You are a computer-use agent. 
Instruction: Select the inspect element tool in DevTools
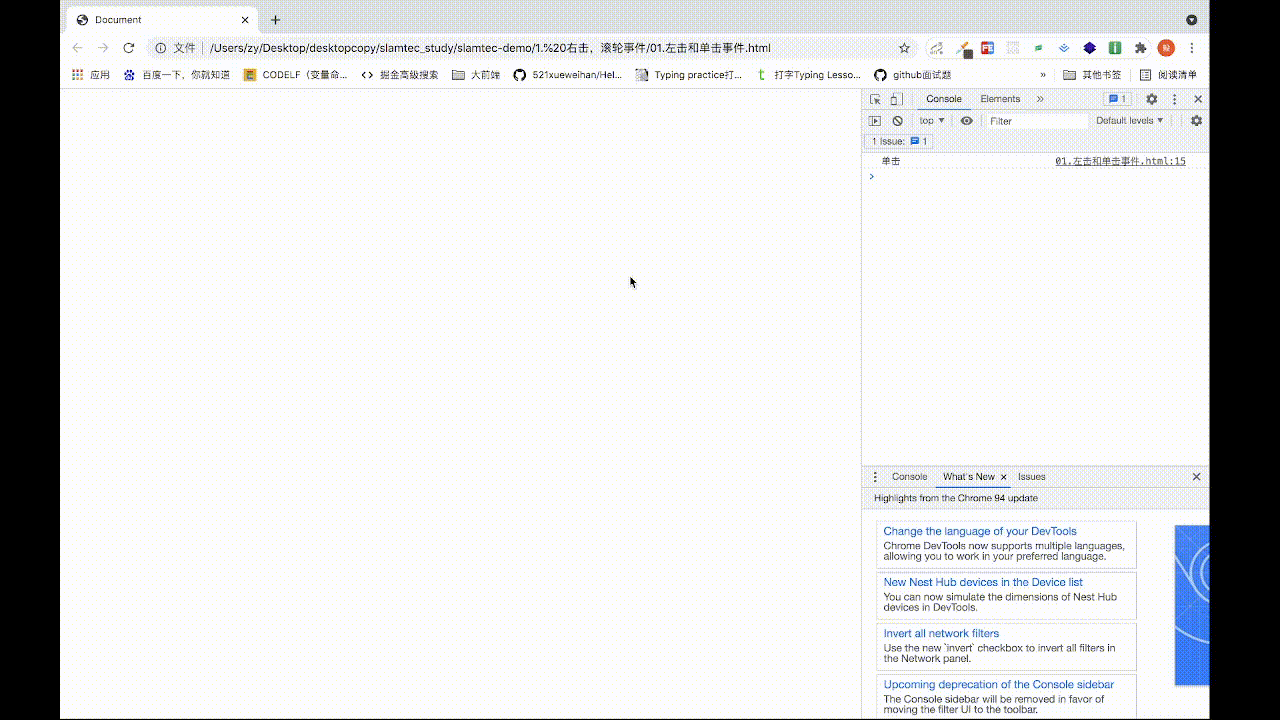[x=876, y=99]
